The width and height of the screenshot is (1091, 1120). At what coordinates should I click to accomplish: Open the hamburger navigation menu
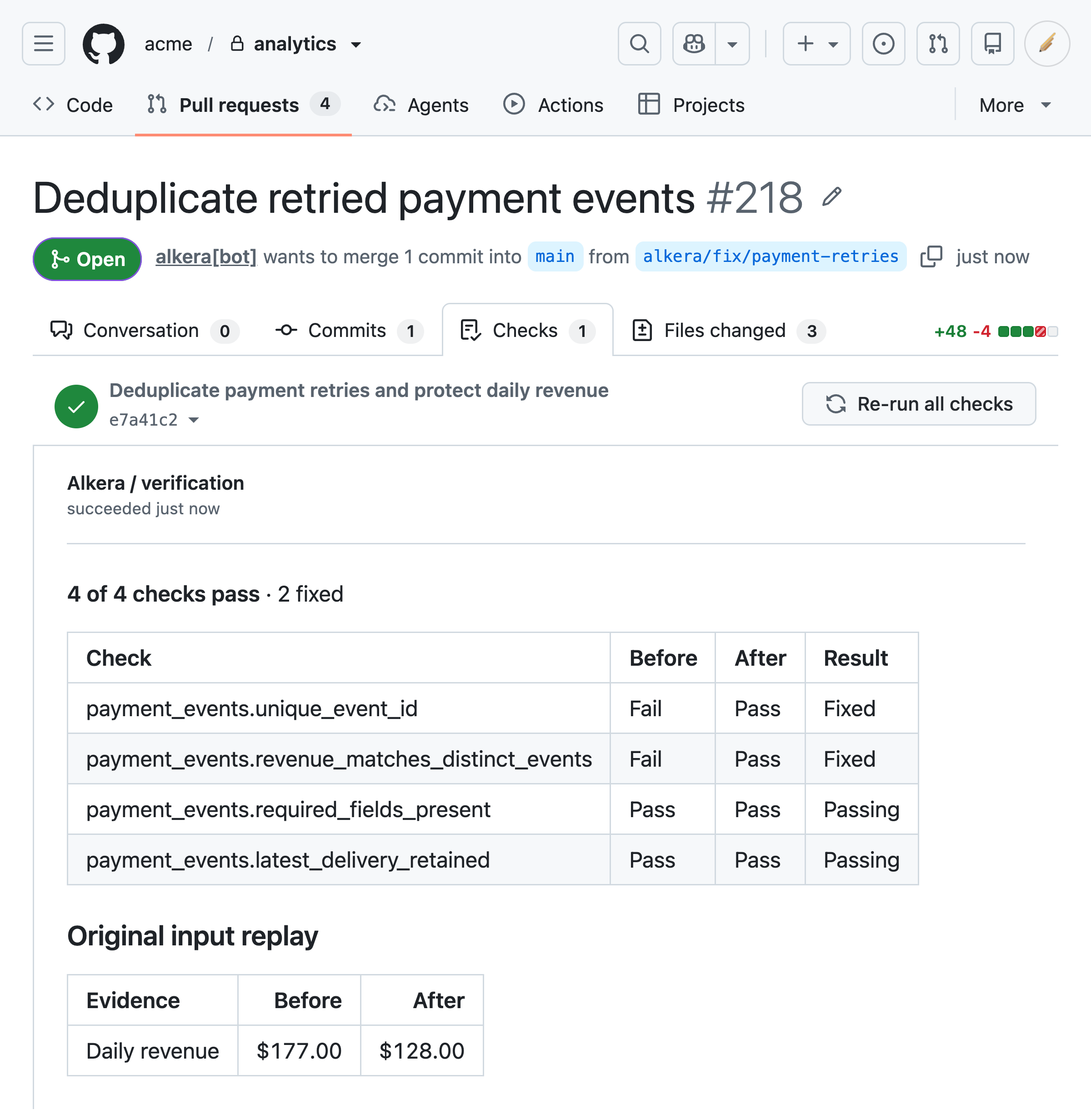pyautogui.click(x=44, y=44)
